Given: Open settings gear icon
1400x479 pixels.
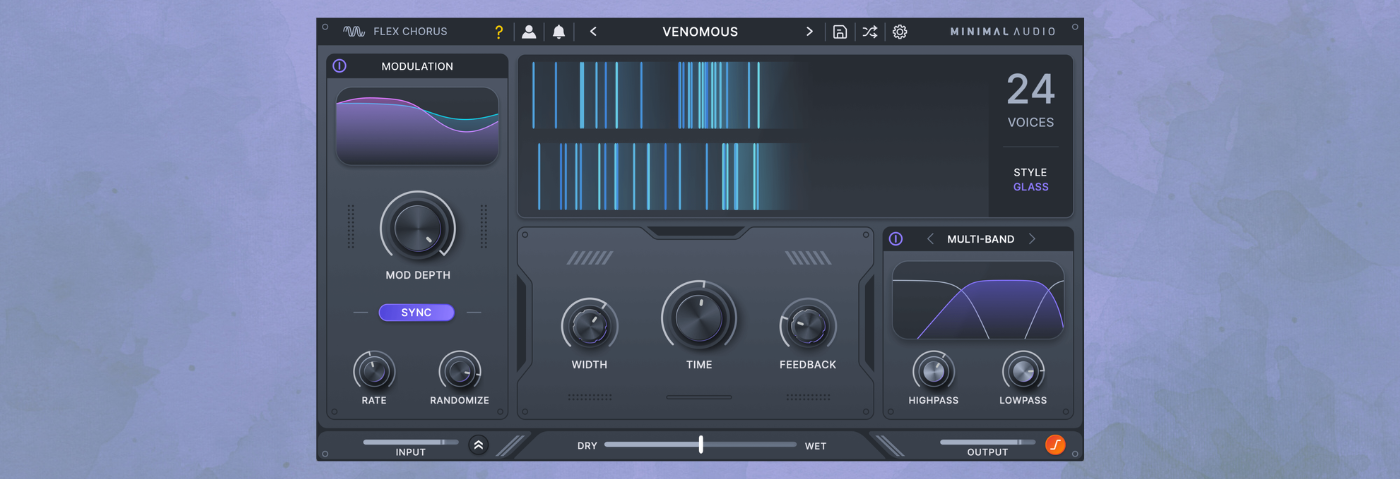Looking at the screenshot, I should coord(900,32).
